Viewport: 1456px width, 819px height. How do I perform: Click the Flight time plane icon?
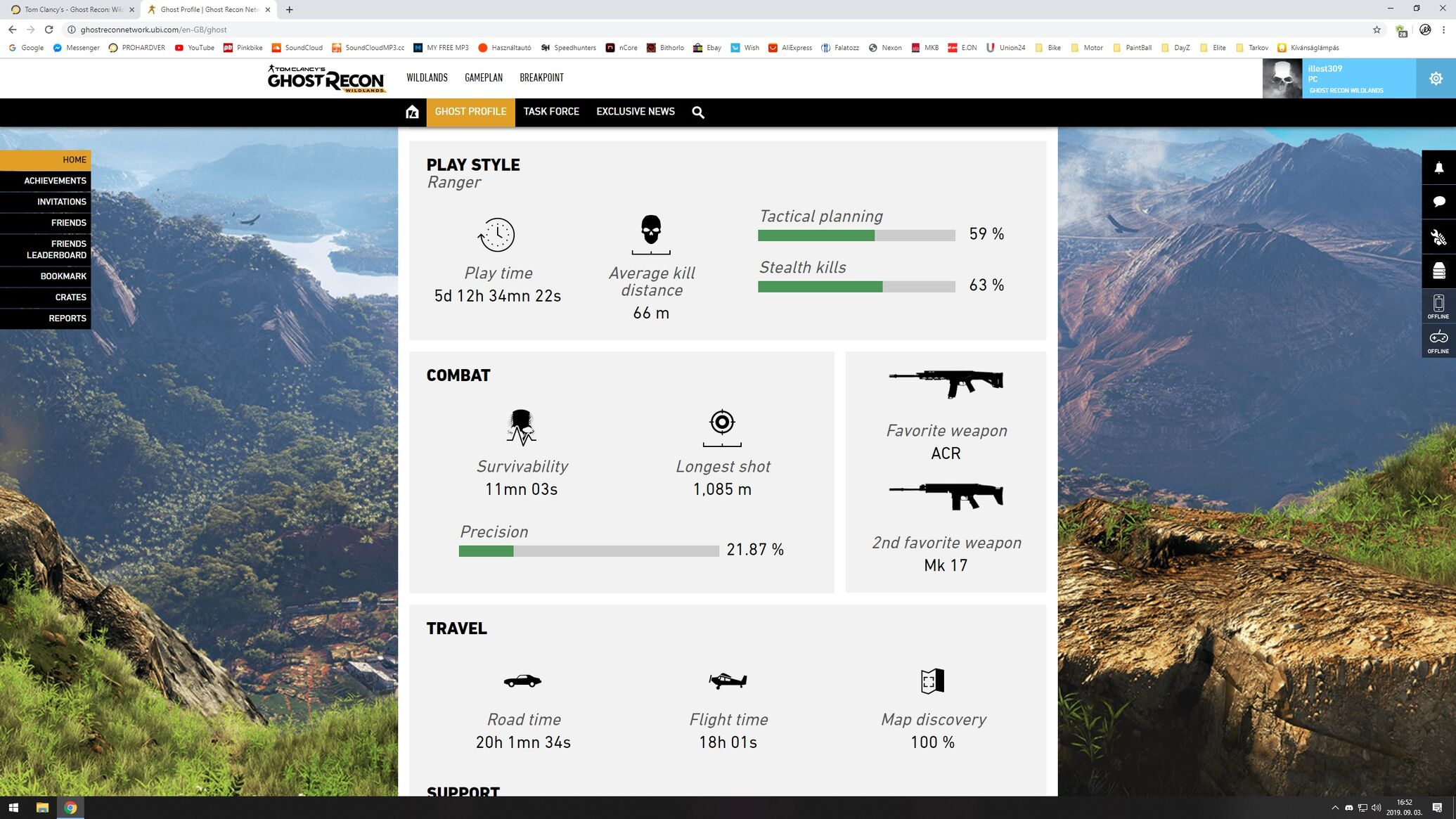tap(728, 681)
